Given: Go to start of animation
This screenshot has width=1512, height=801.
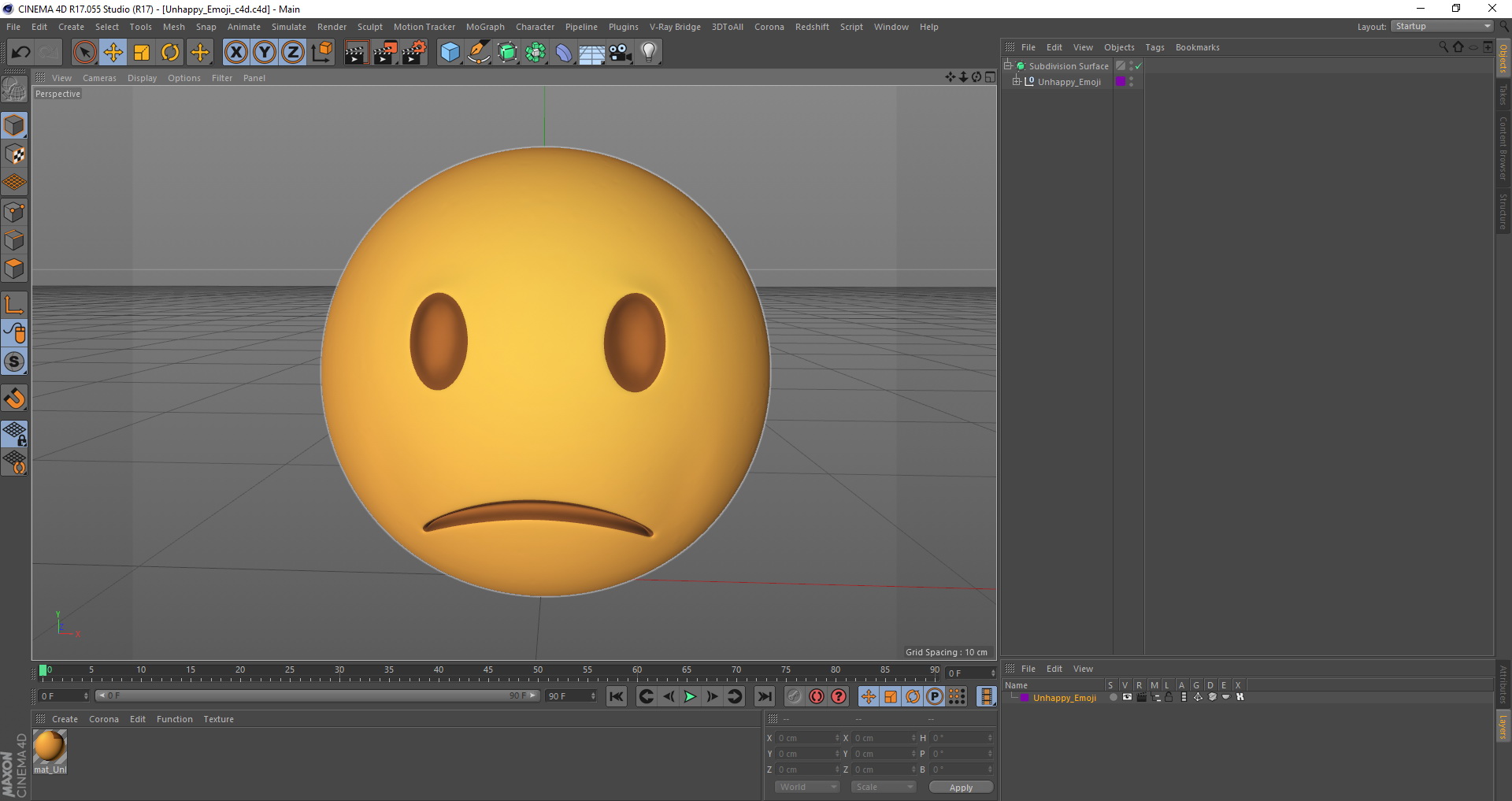Looking at the screenshot, I should click(x=617, y=696).
